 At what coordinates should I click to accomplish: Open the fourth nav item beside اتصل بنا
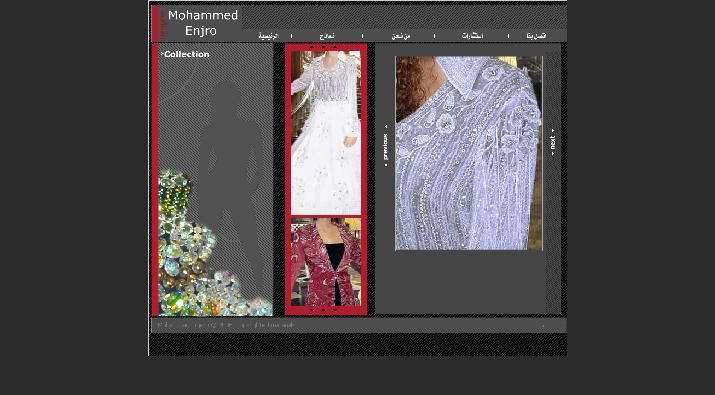472,36
